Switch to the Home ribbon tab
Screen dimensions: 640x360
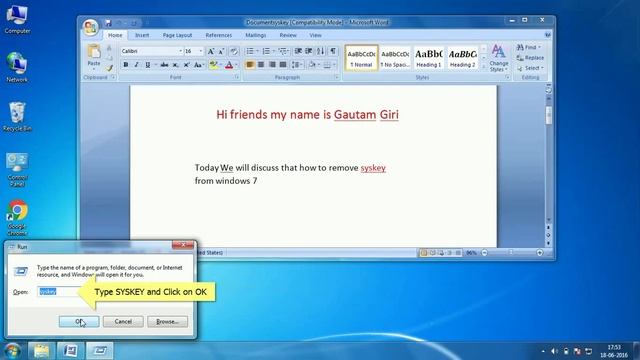(x=115, y=36)
